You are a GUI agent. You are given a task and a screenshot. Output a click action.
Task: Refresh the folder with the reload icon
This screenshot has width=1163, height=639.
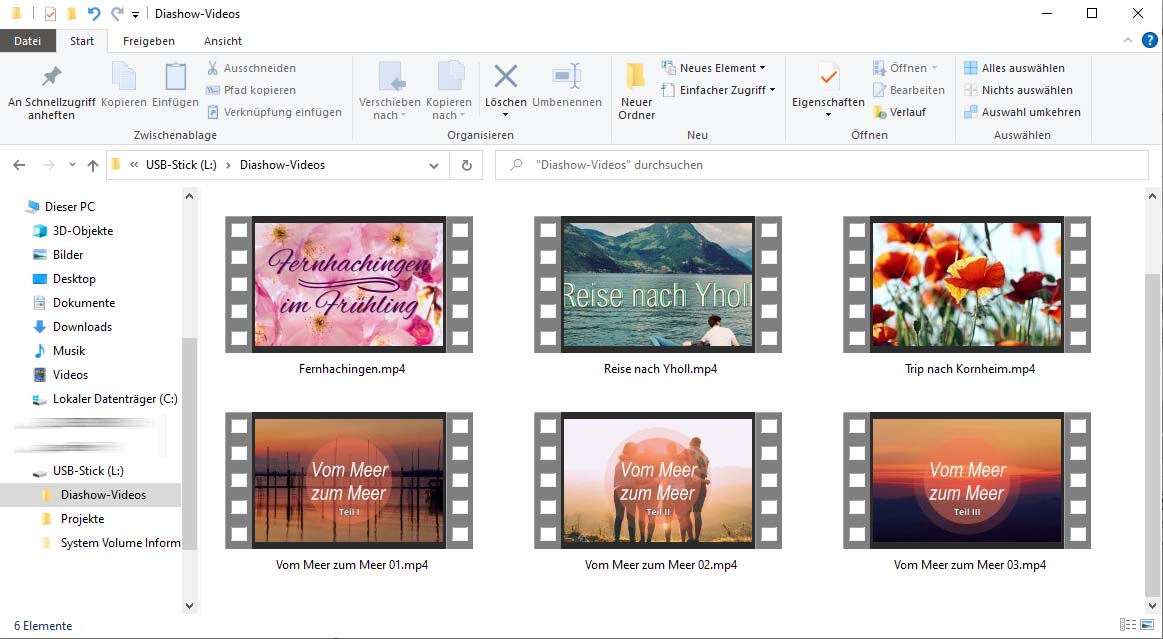click(466, 165)
